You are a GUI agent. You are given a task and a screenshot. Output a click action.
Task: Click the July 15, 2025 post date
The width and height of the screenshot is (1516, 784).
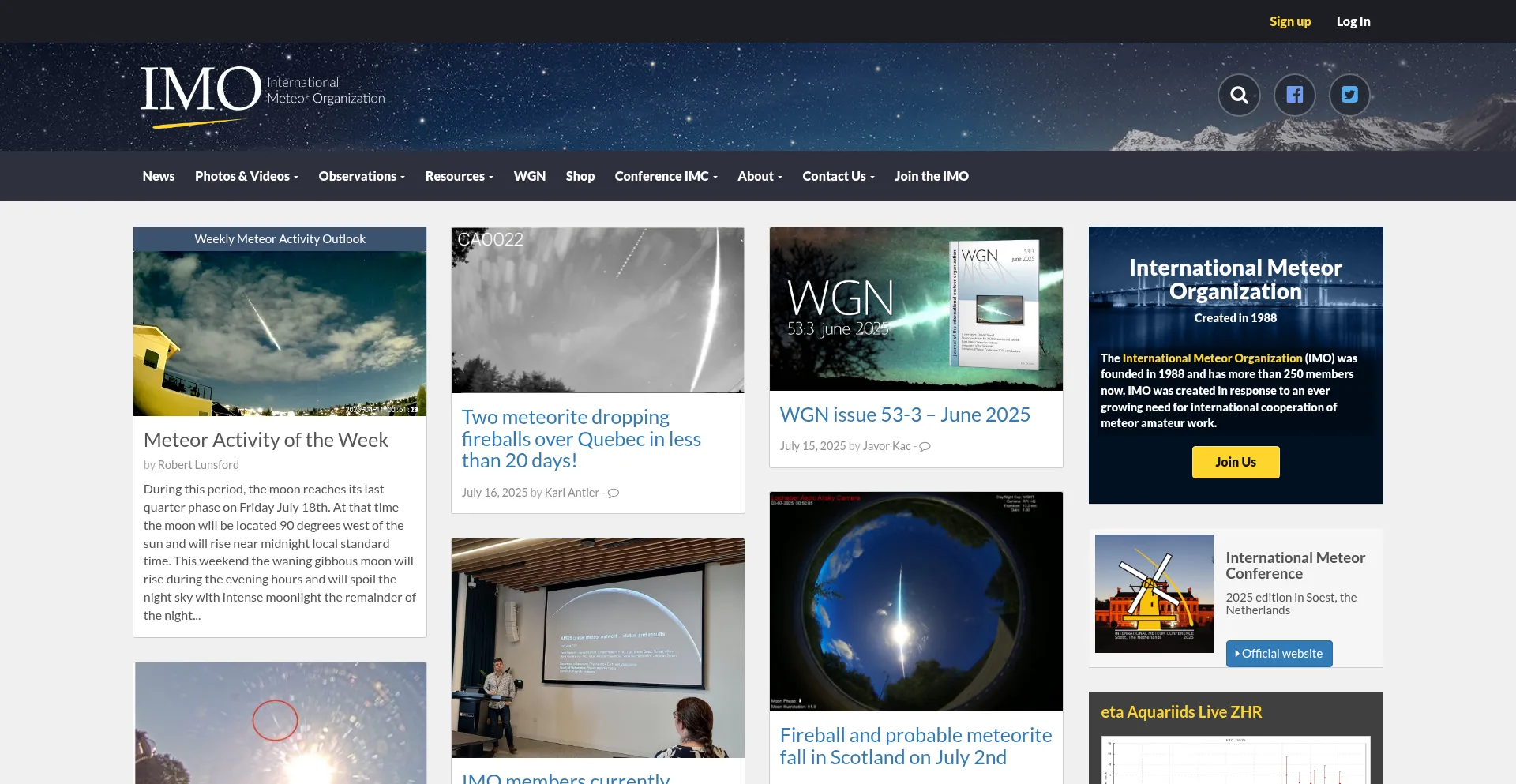(x=812, y=446)
